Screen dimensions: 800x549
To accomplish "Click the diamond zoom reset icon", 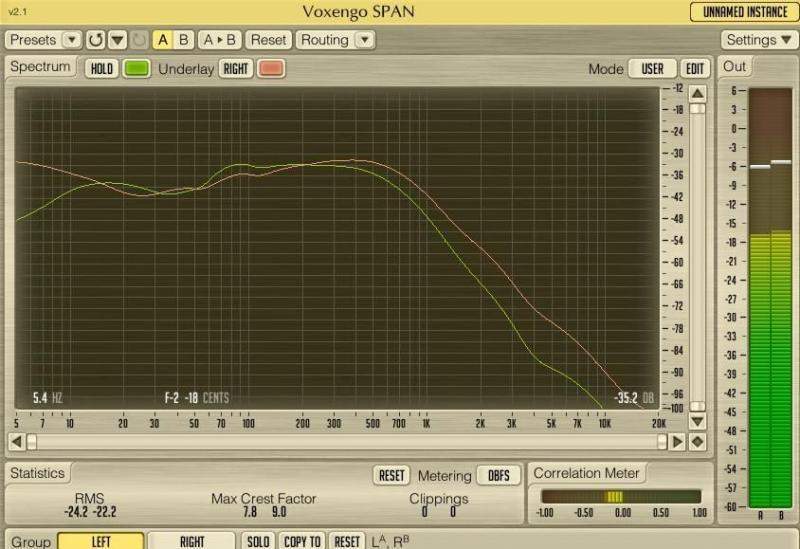I will click(697, 441).
